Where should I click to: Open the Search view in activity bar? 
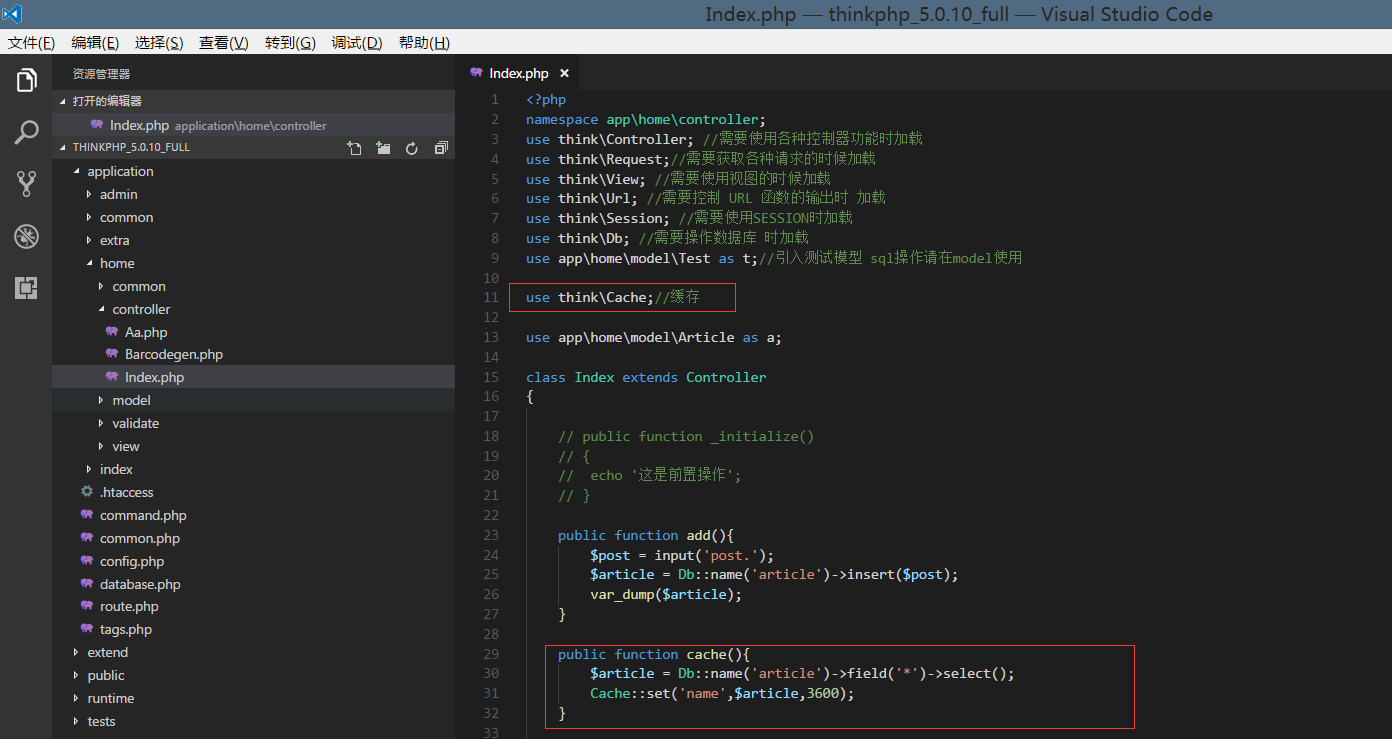(26, 132)
